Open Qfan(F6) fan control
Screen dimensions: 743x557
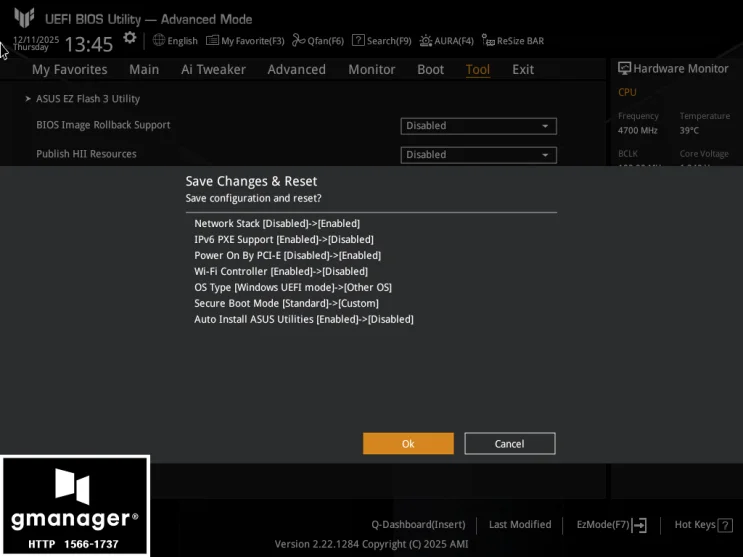pyautogui.click(x=318, y=41)
